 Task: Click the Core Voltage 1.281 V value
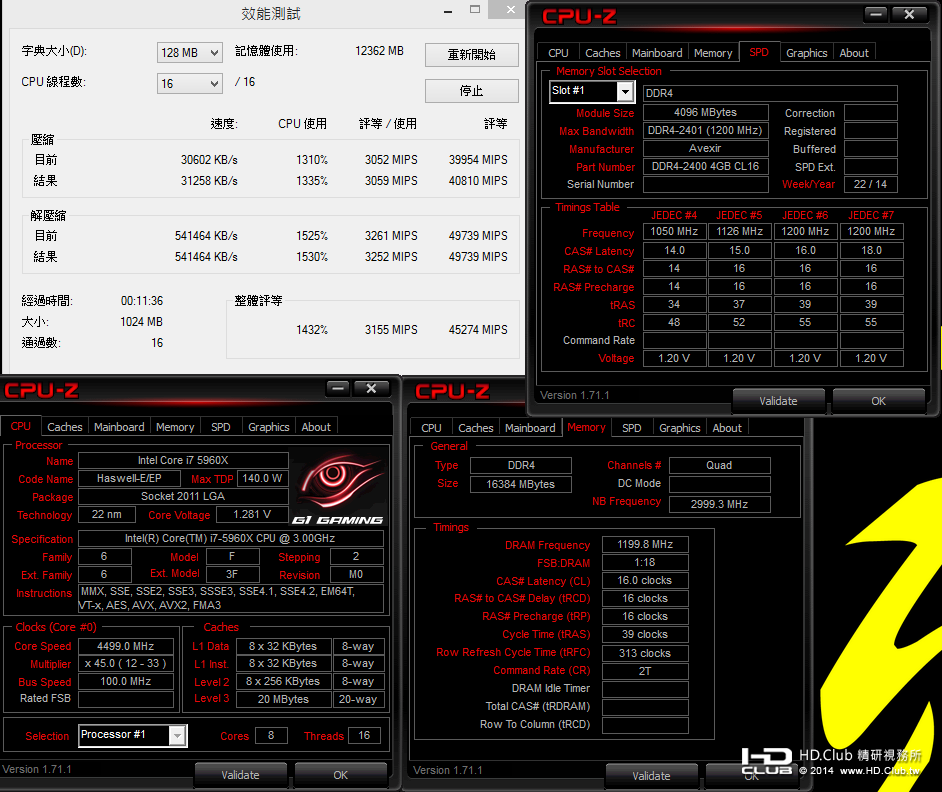(252, 514)
